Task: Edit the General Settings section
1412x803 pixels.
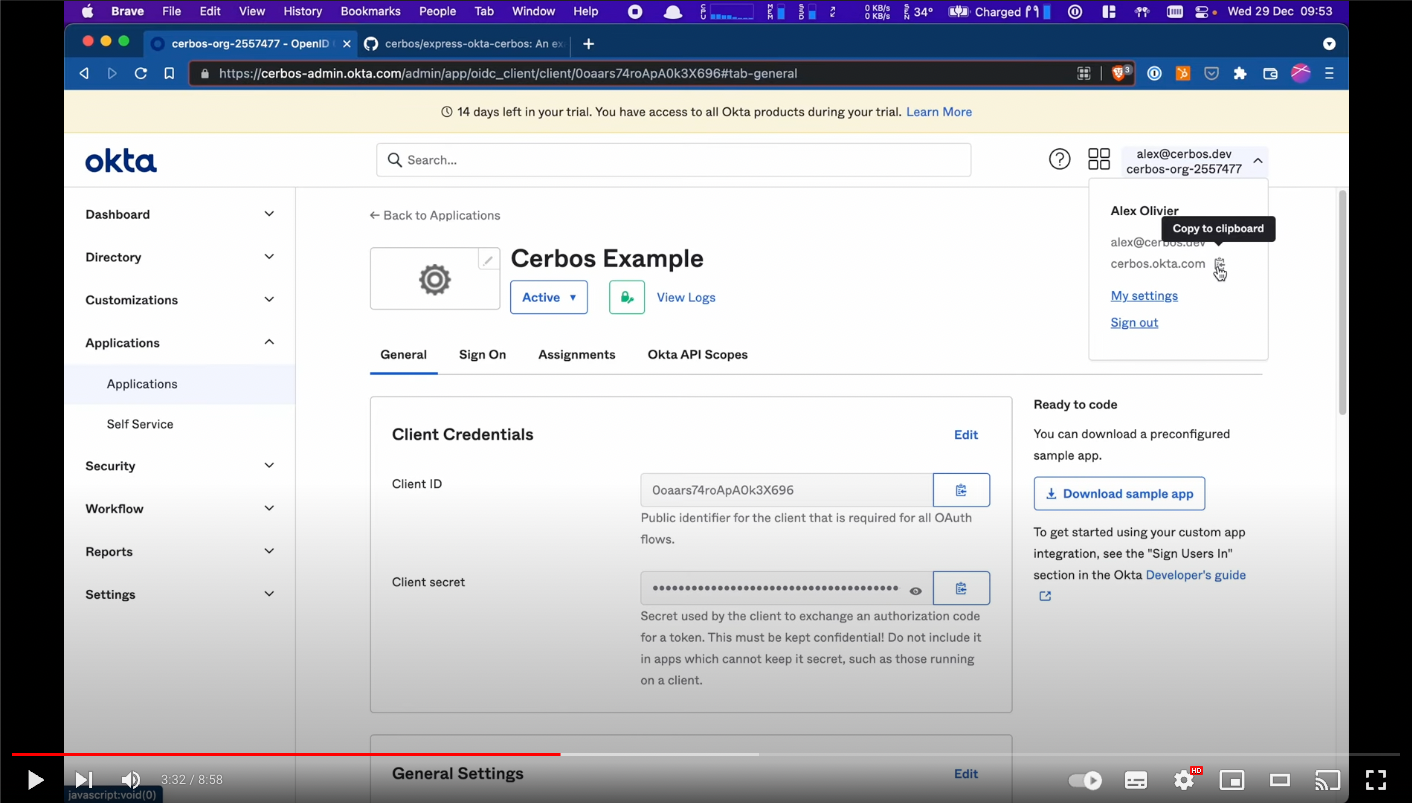Action: click(966, 774)
